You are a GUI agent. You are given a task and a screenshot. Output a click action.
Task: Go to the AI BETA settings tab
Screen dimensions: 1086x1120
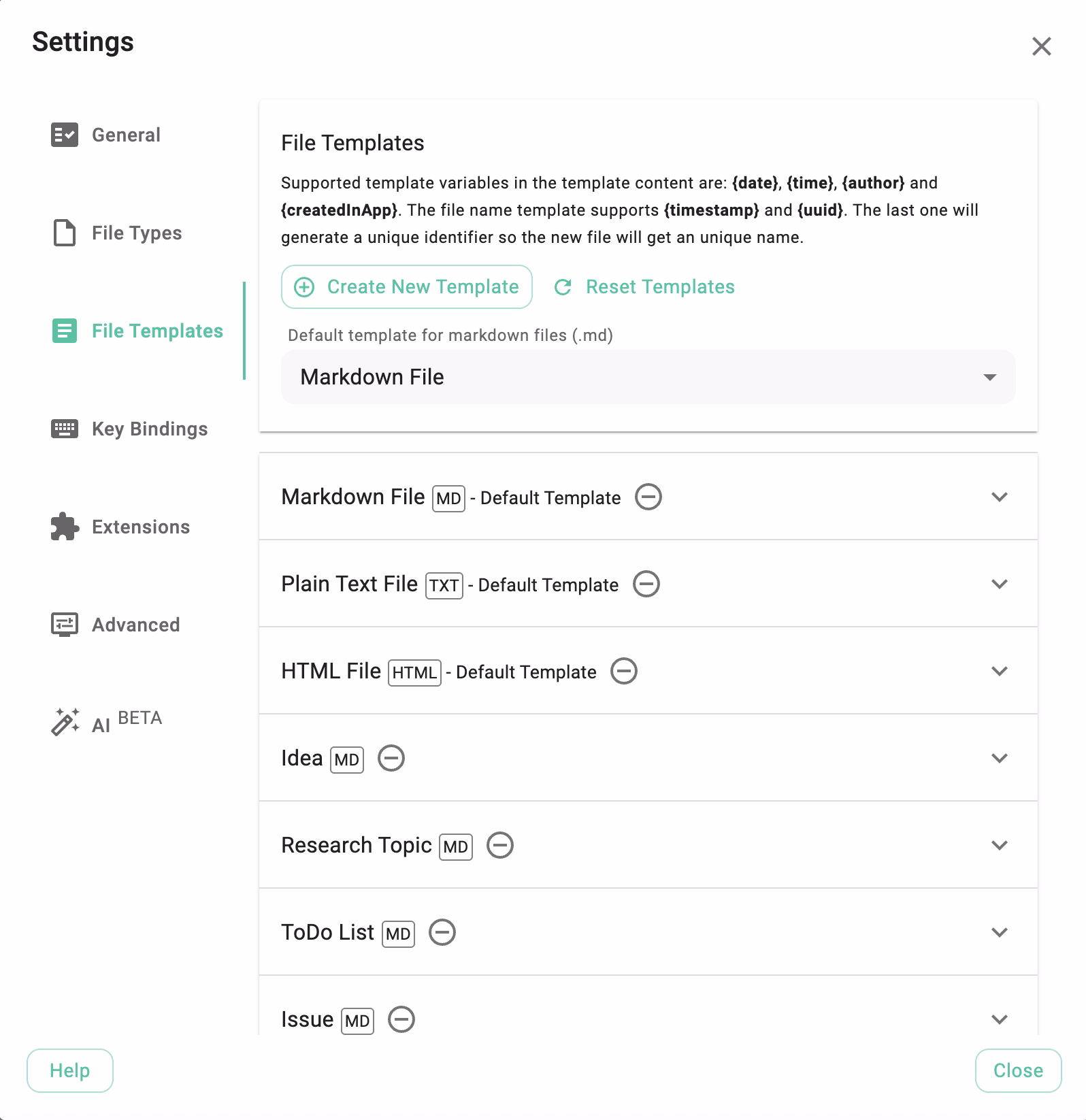pos(127,723)
